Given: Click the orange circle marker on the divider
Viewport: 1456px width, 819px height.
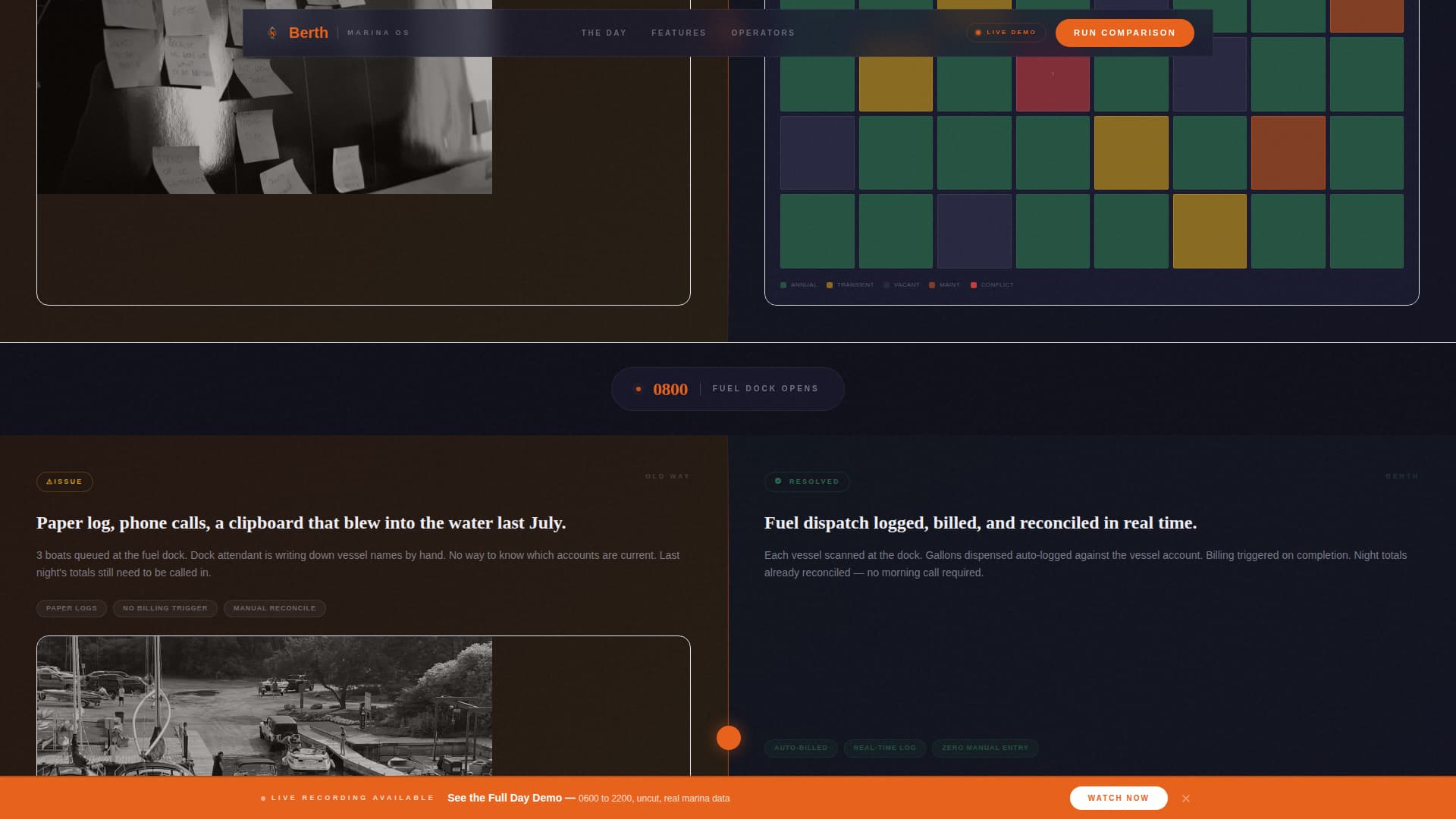Looking at the screenshot, I should (728, 736).
